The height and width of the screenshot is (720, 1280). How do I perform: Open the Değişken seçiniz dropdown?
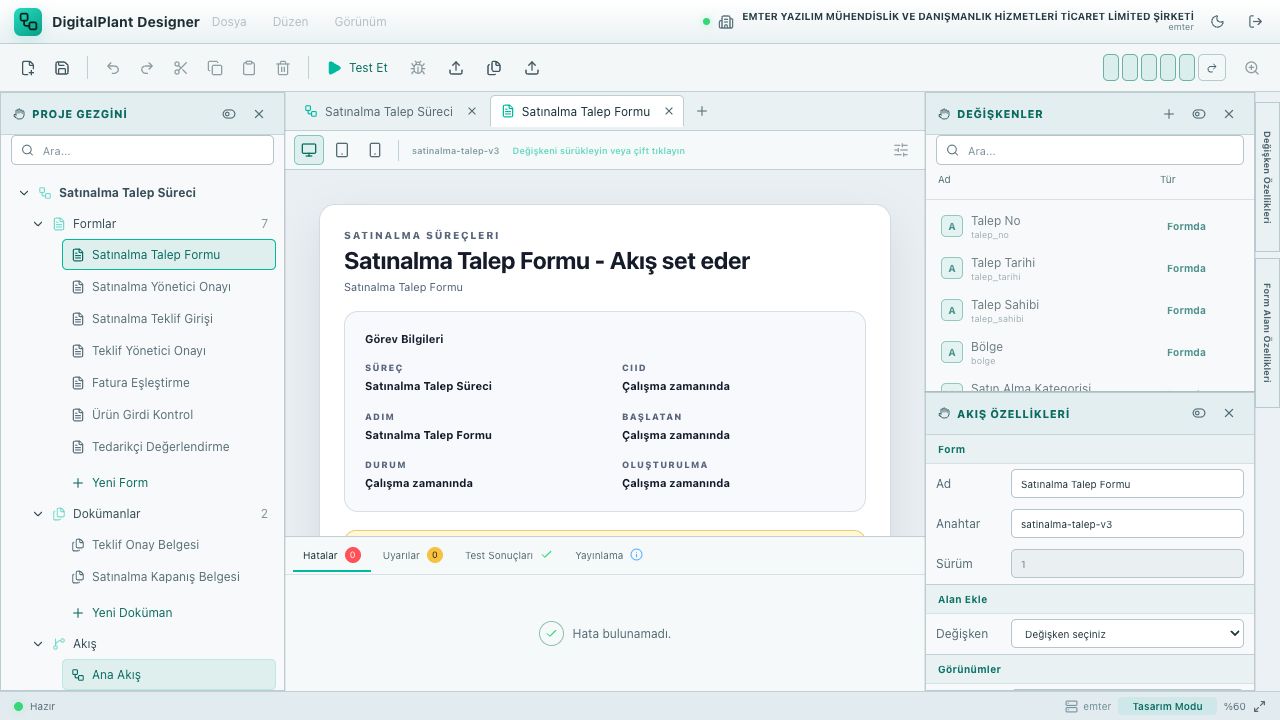[1127, 634]
